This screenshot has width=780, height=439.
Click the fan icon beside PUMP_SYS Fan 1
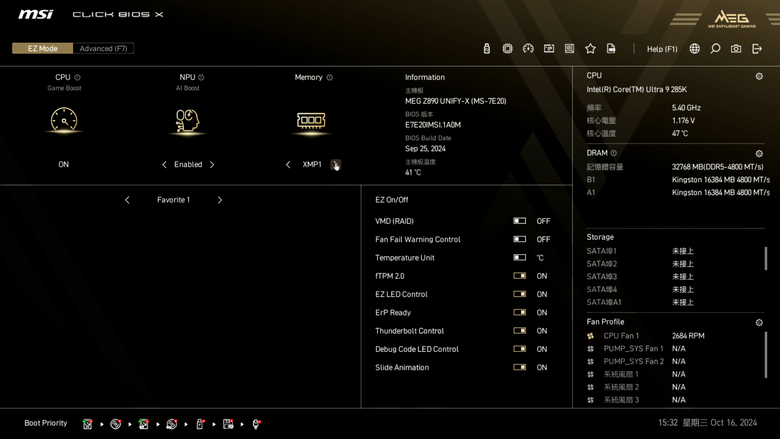[590, 349]
